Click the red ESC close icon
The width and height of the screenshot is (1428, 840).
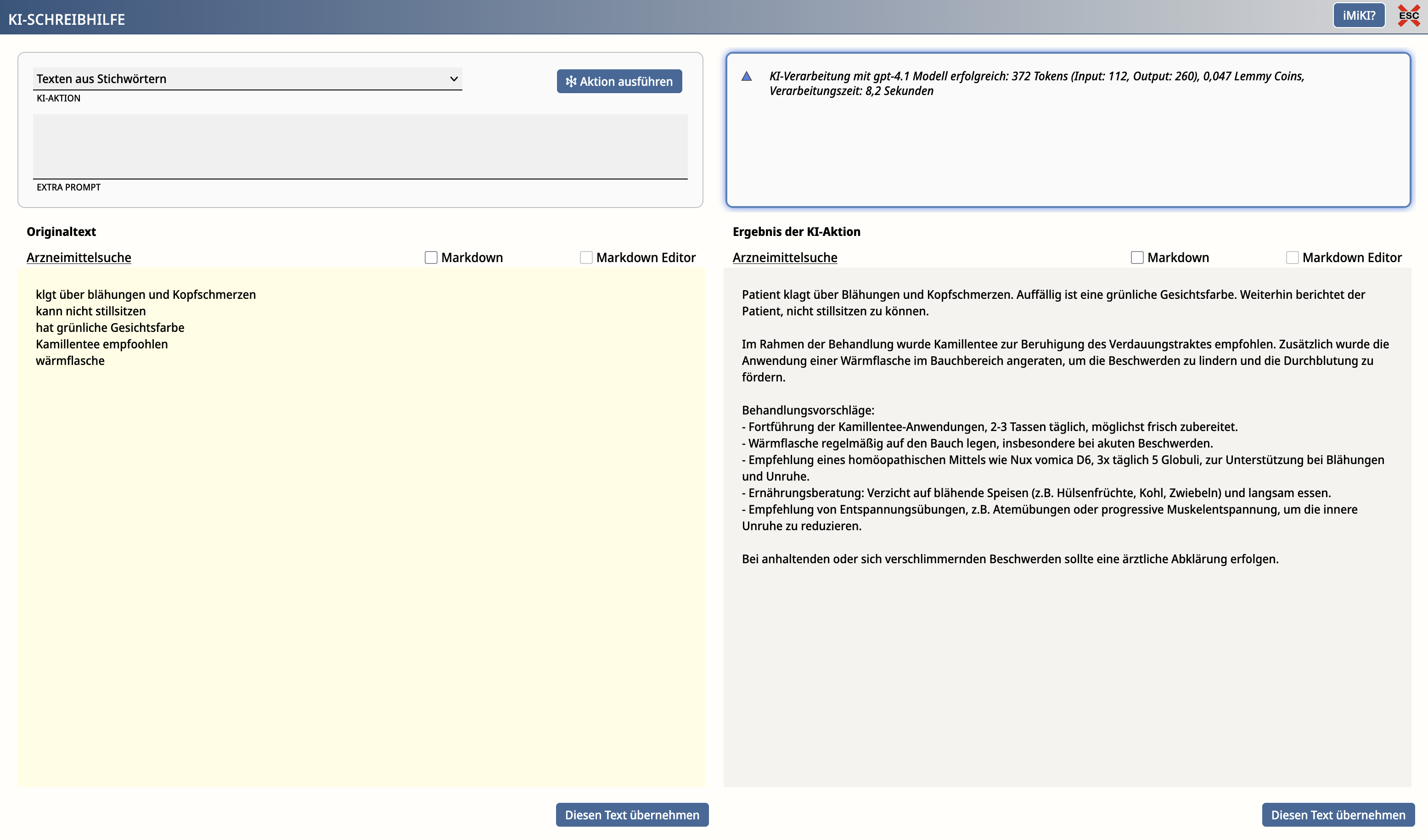(1409, 15)
